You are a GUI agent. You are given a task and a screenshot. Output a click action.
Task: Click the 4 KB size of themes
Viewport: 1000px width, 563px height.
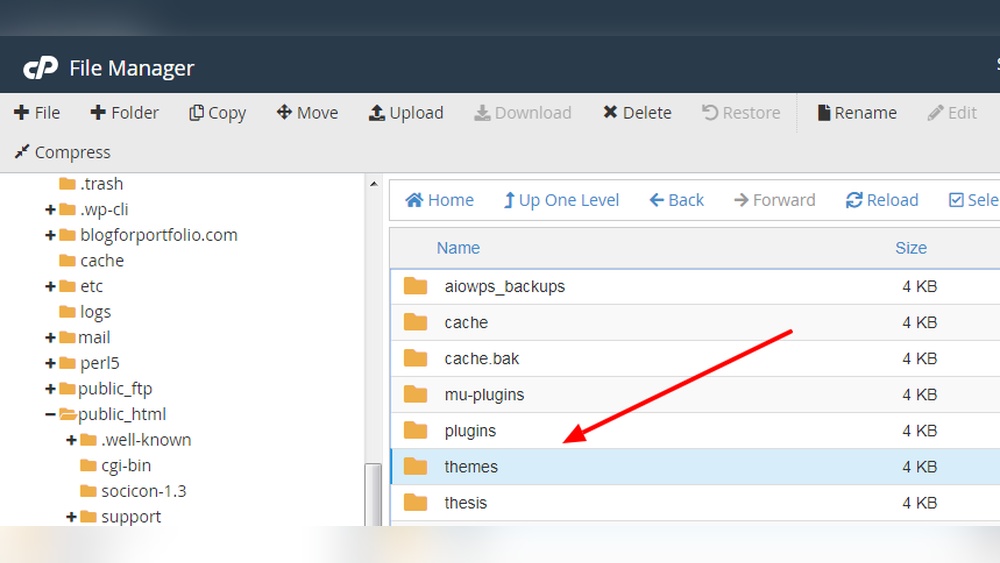point(919,467)
